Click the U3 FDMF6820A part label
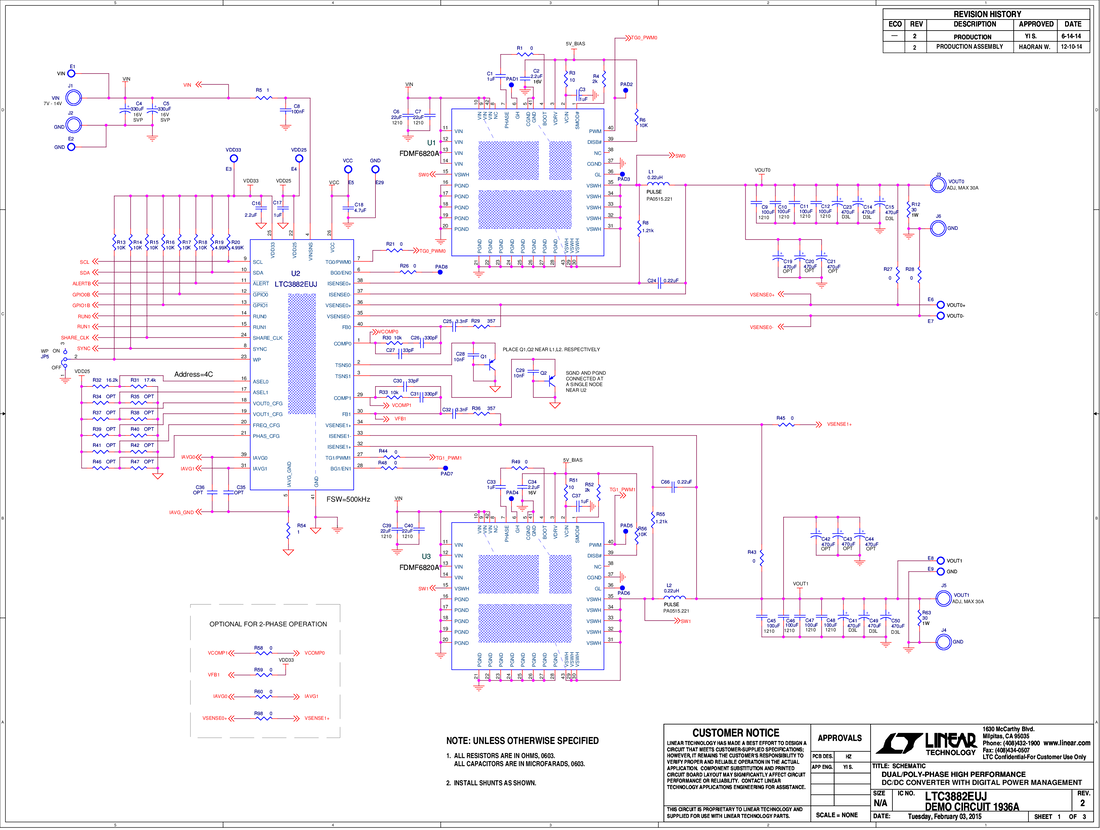The image size is (1100, 830). (420, 567)
